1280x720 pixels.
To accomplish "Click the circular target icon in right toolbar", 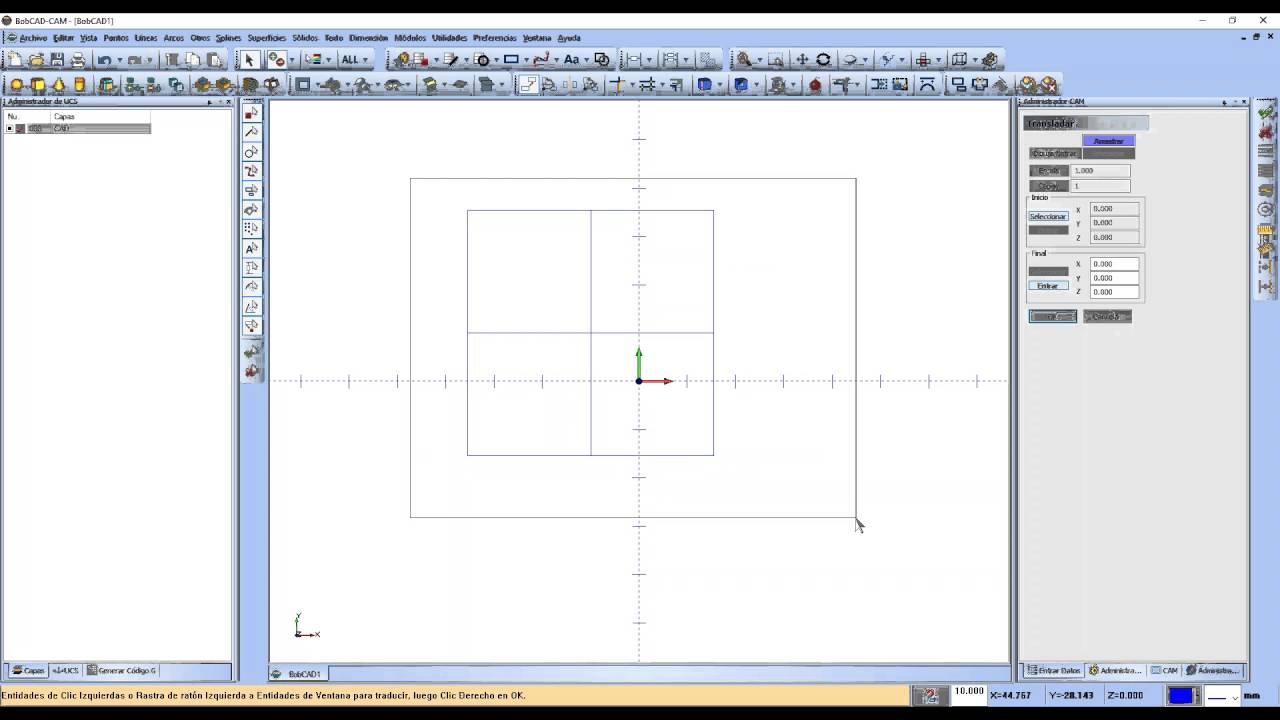I will [1266, 209].
